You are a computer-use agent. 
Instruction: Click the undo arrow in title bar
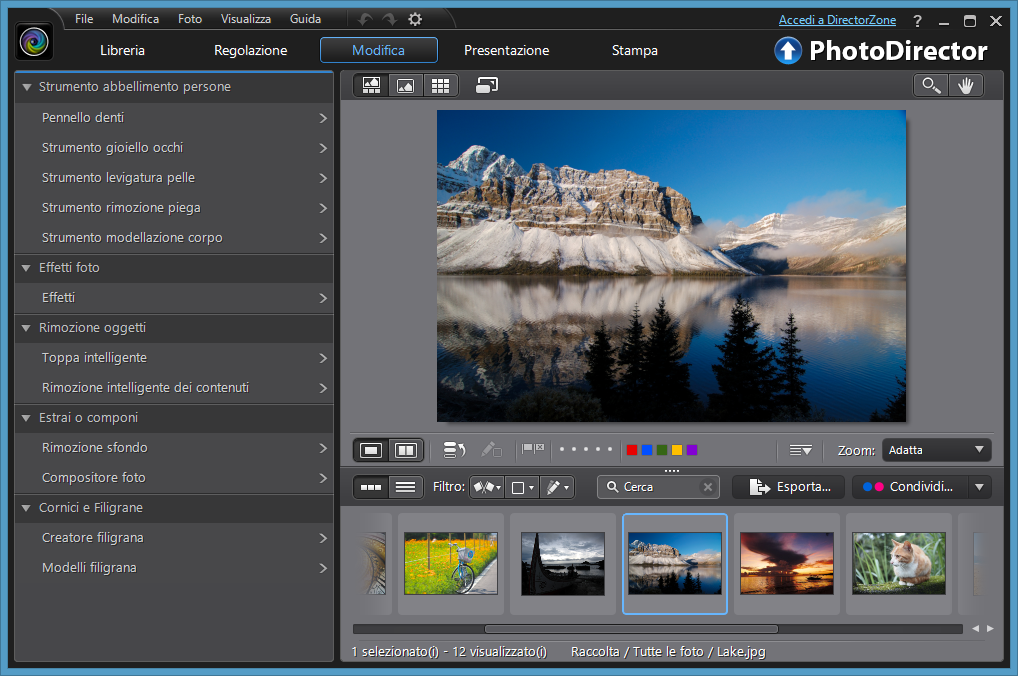[x=366, y=19]
